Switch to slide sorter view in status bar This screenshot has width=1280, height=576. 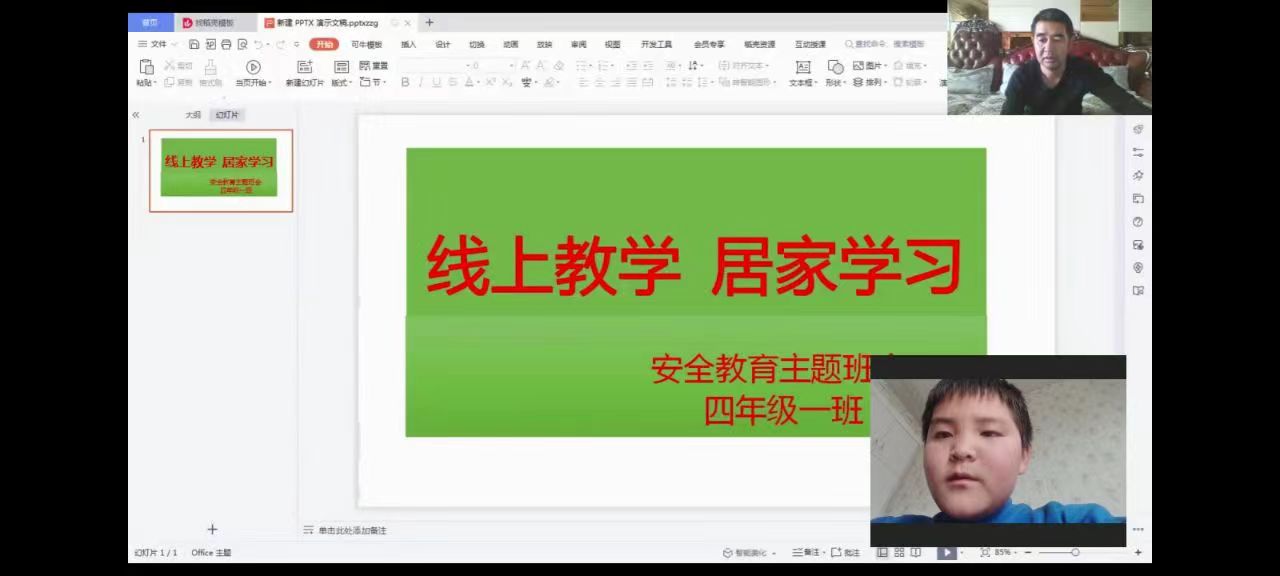[x=899, y=552]
